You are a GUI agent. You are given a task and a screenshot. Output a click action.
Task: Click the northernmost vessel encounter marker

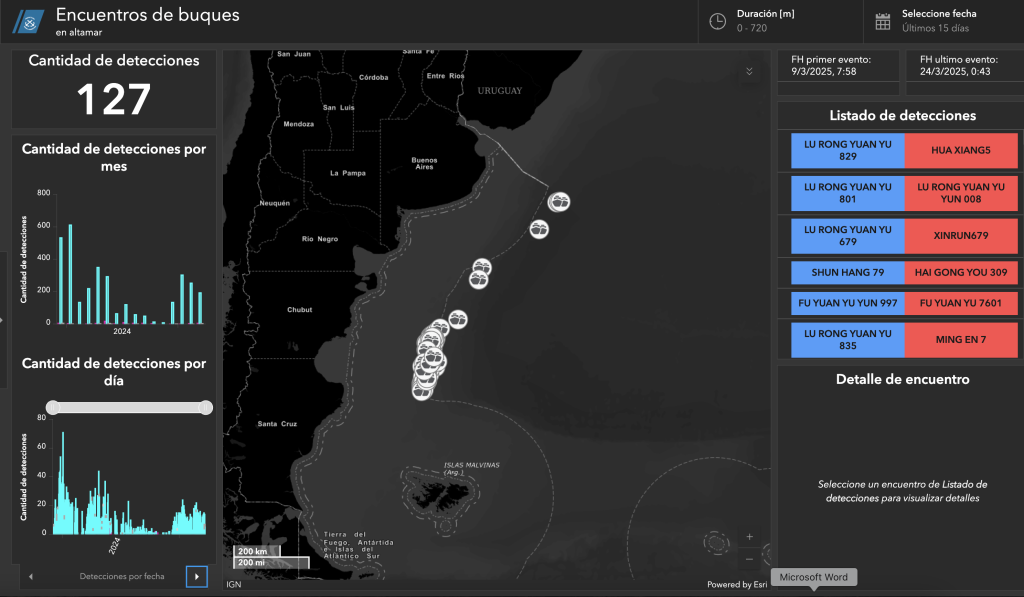point(560,202)
